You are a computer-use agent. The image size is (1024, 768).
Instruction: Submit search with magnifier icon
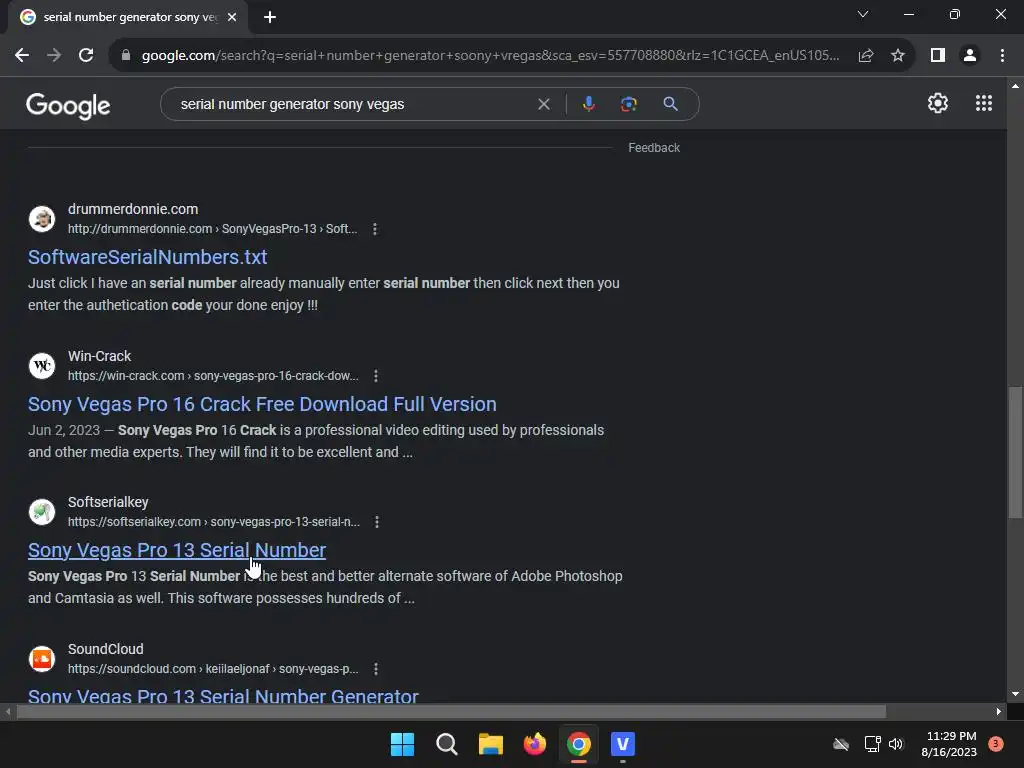click(x=670, y=104)
